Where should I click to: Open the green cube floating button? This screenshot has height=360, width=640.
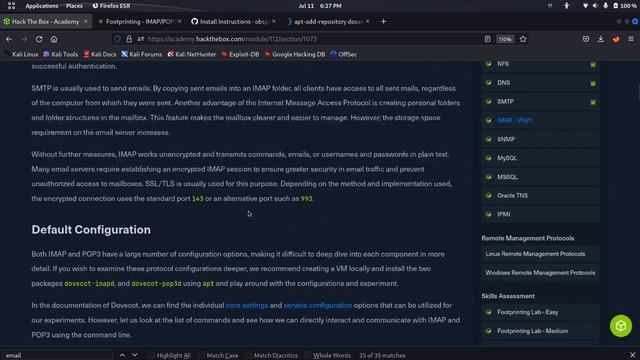[x=621, y=326]
